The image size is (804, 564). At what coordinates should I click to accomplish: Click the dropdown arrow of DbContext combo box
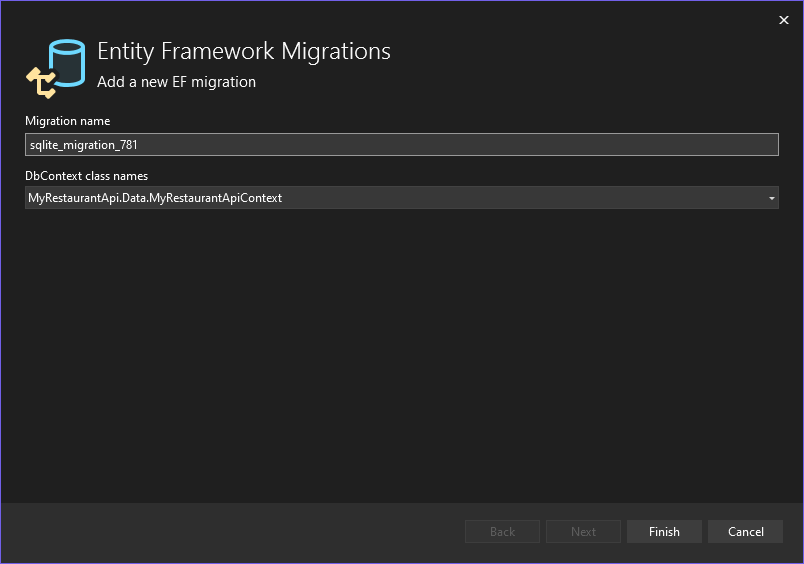[771, 198]
